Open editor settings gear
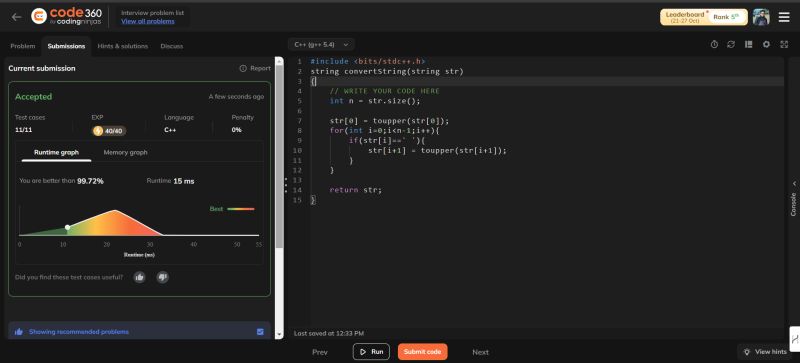The width and height of the screenshot is (800, 363). coord(766,44)
